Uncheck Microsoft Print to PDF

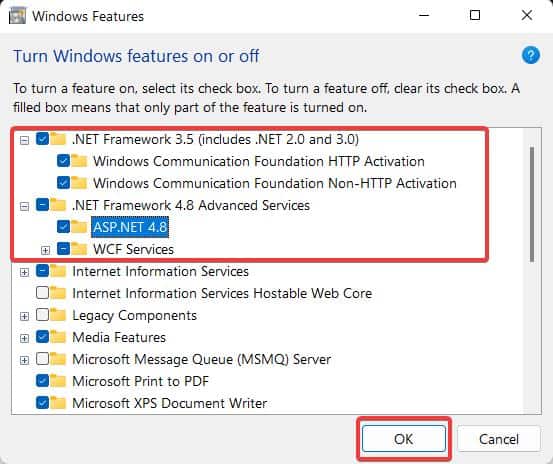coord(42,381)
